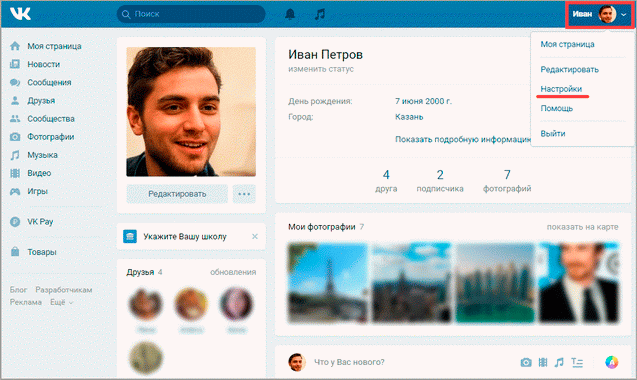Click the обновления link in Друзья block
This screenshot has height=380, width=637.
[233, 272]
